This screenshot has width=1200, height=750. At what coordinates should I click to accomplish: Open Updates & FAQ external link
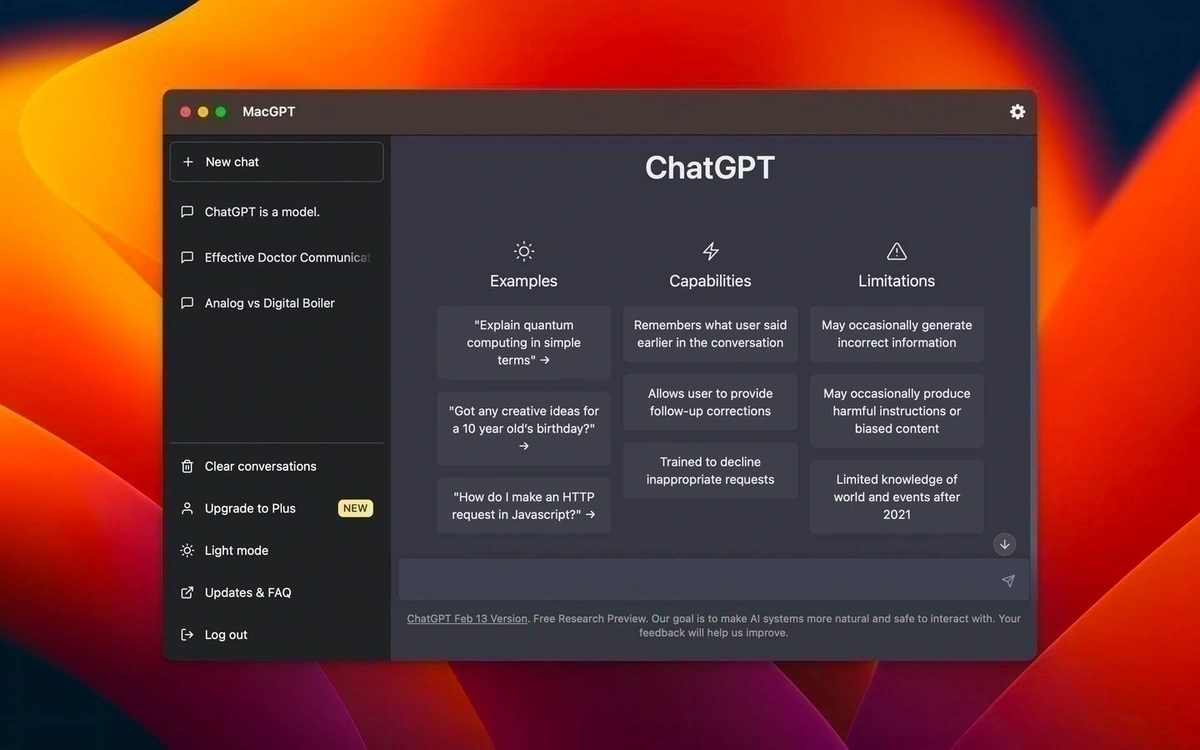pyautogui.click(x=247, y=593)
